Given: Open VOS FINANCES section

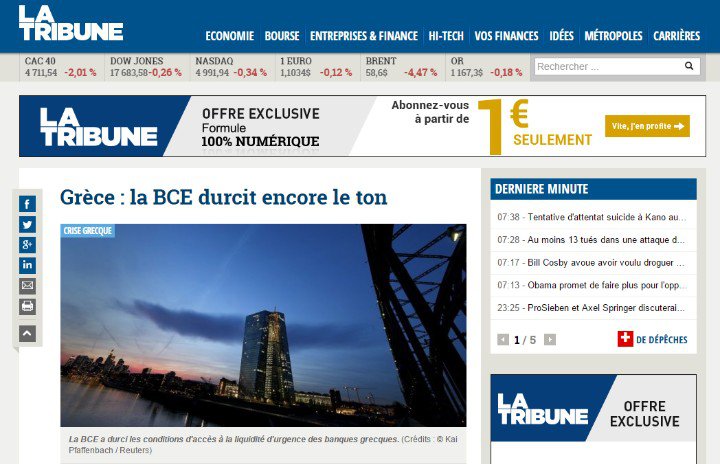Looking at the screenshot, I should pyautogui.click(x=506, y=36).
